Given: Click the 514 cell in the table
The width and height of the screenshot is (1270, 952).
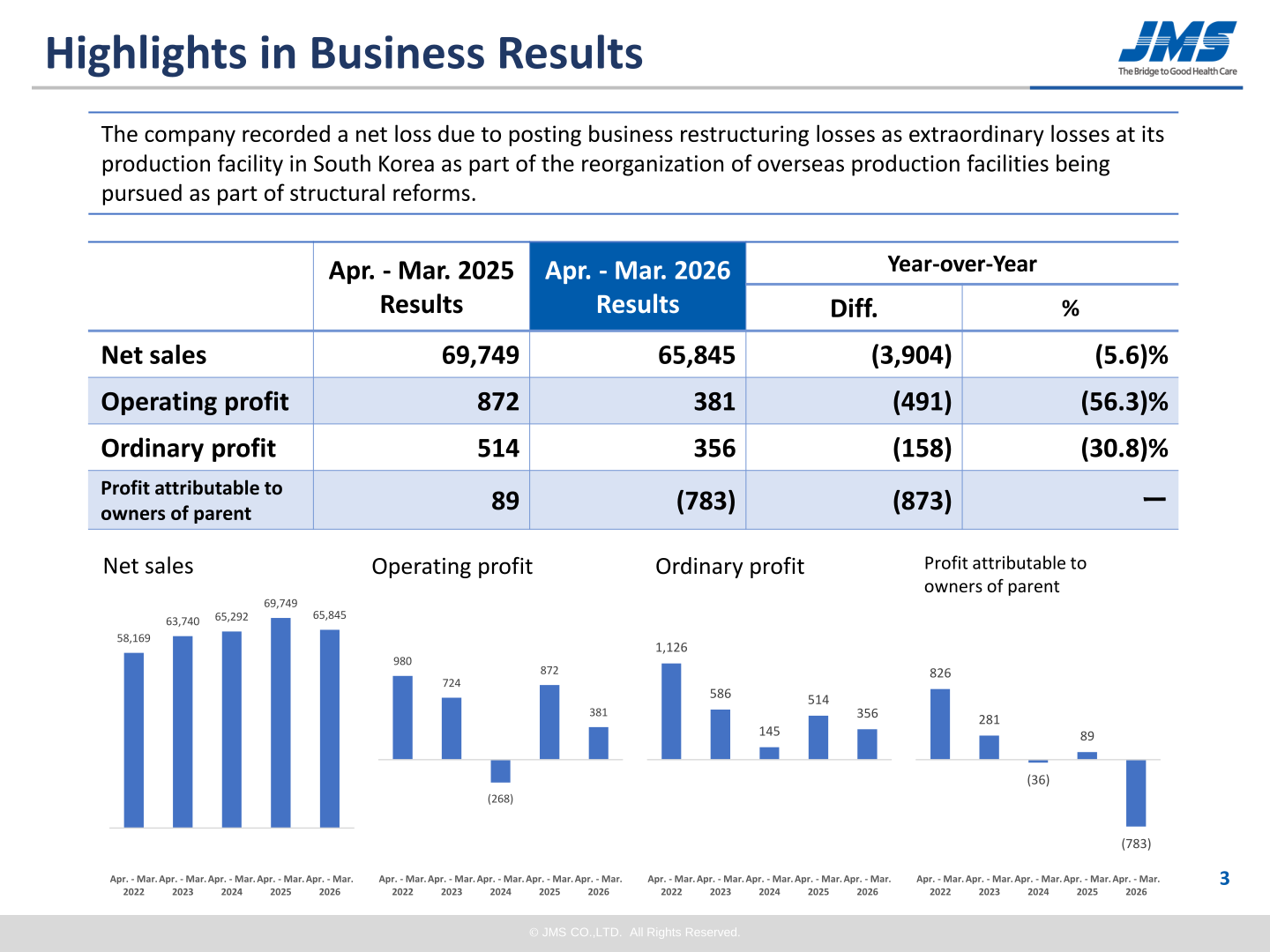Looking at the screenshot, I should pyautogui.click(x=498, y=449).
